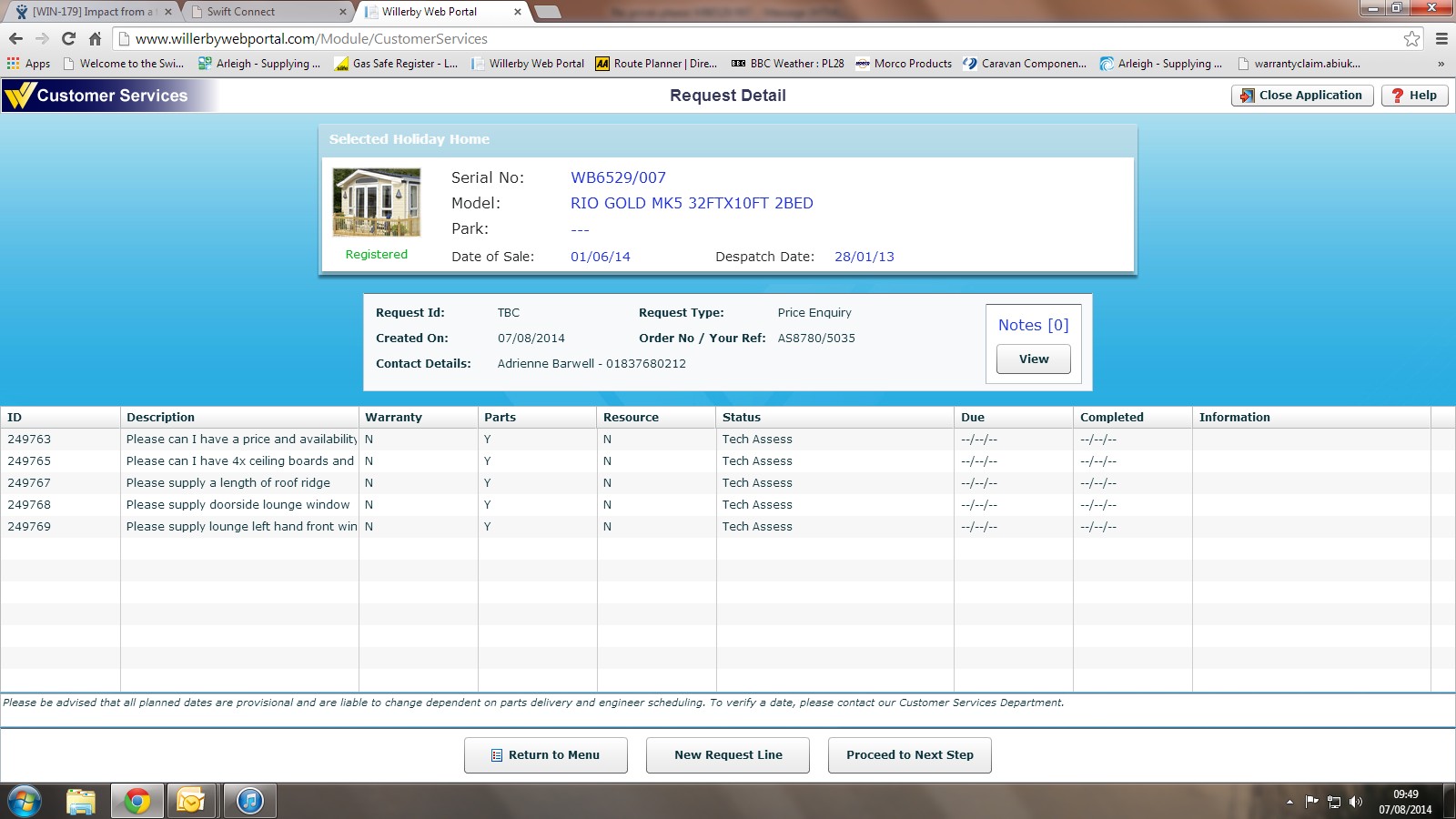Screen dimensions: 1456x819
Task: Click the holiday home thumbnail image
Action: 377,202
